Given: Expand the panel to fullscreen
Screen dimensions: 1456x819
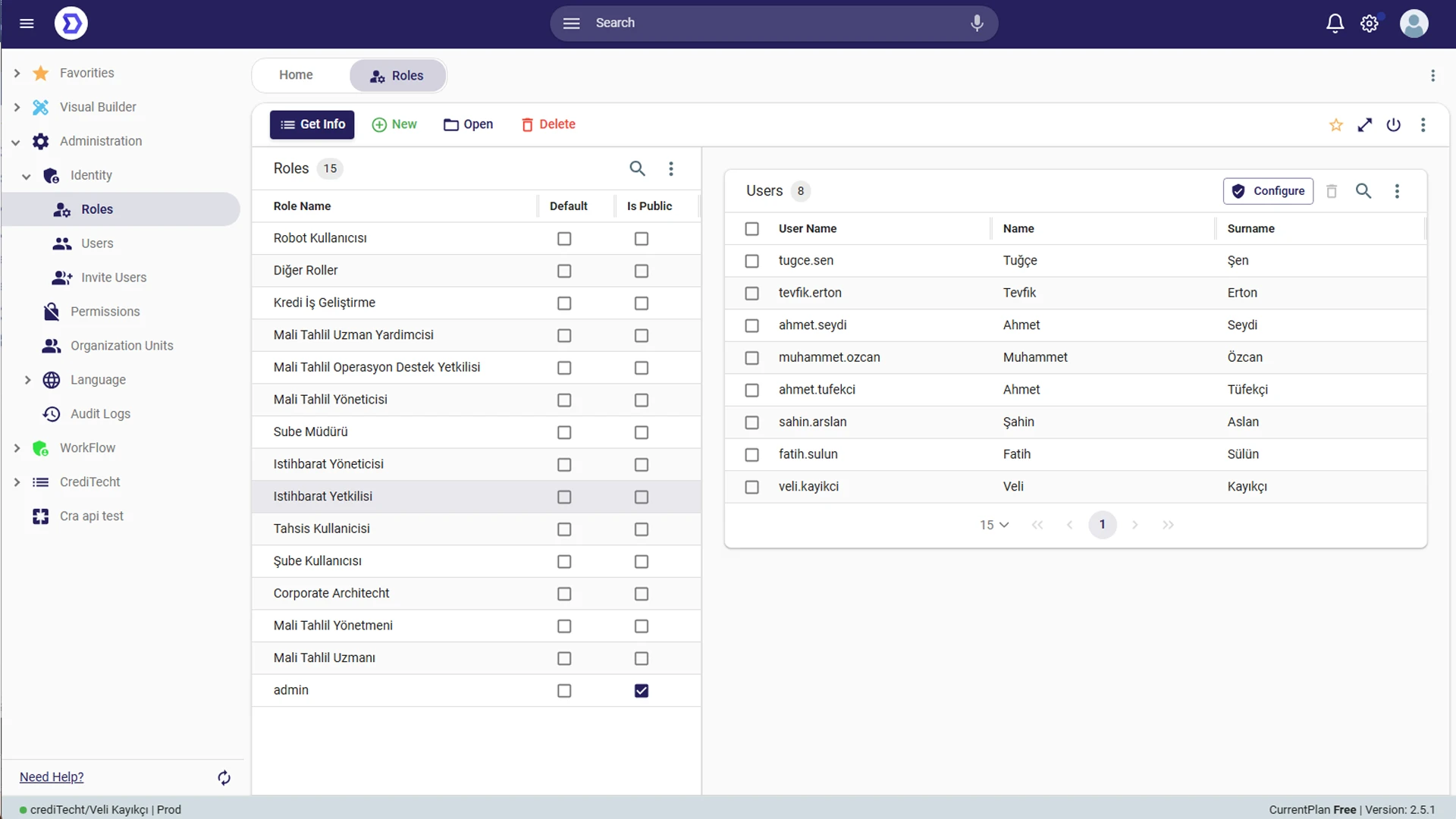Looking at the screenshot, I should tap(1364, 125).
